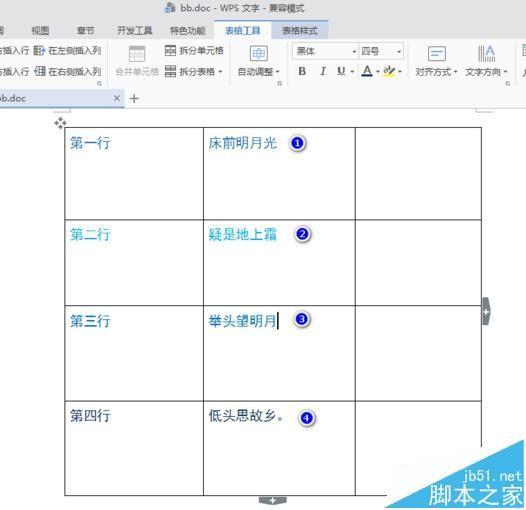Apply the highlight color pen
This screenshot has height=510, width=526.
click(389, 71)
